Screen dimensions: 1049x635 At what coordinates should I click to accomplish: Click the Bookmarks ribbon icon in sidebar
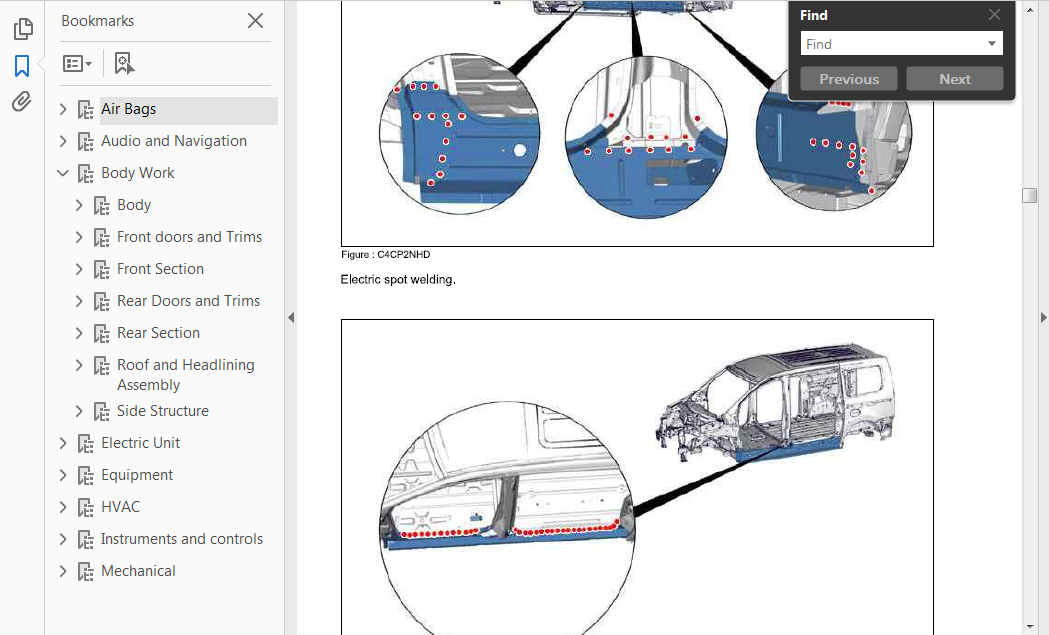[x=22, y=66]
